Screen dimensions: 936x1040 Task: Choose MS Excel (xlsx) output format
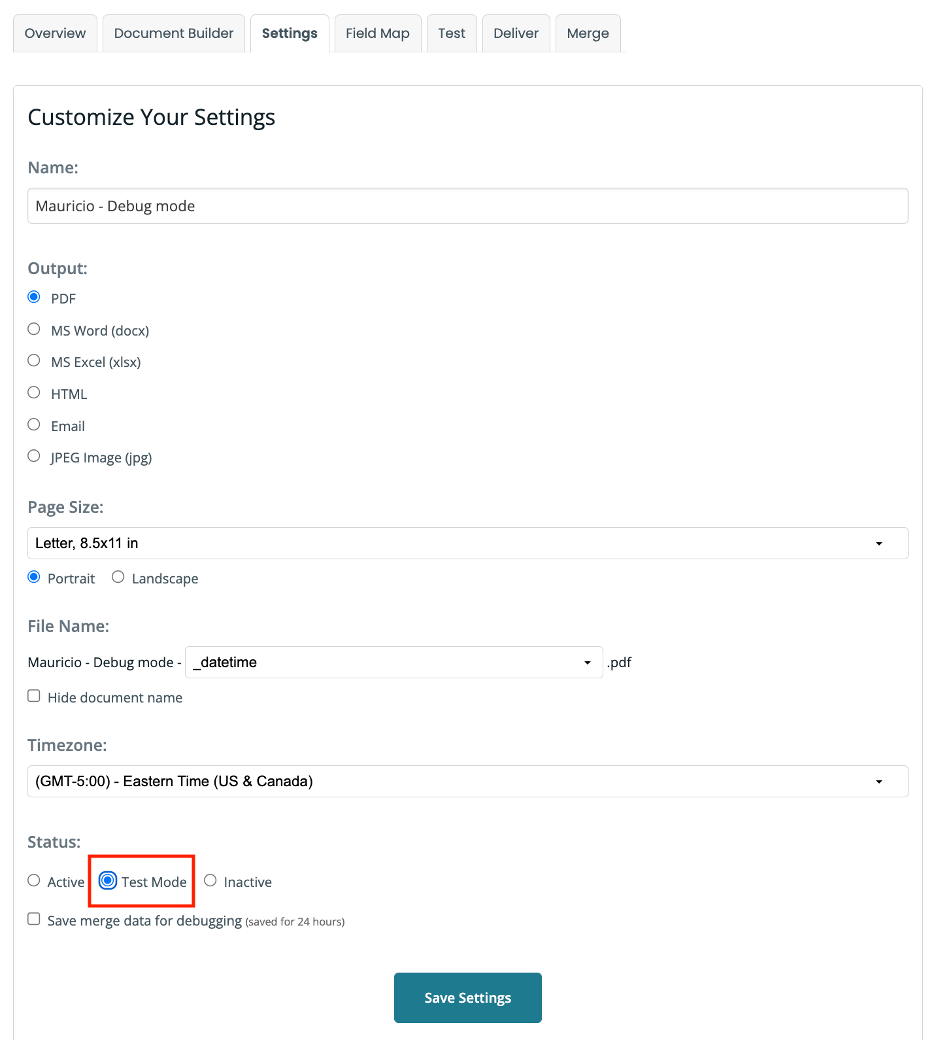click(x=34, y=361)
